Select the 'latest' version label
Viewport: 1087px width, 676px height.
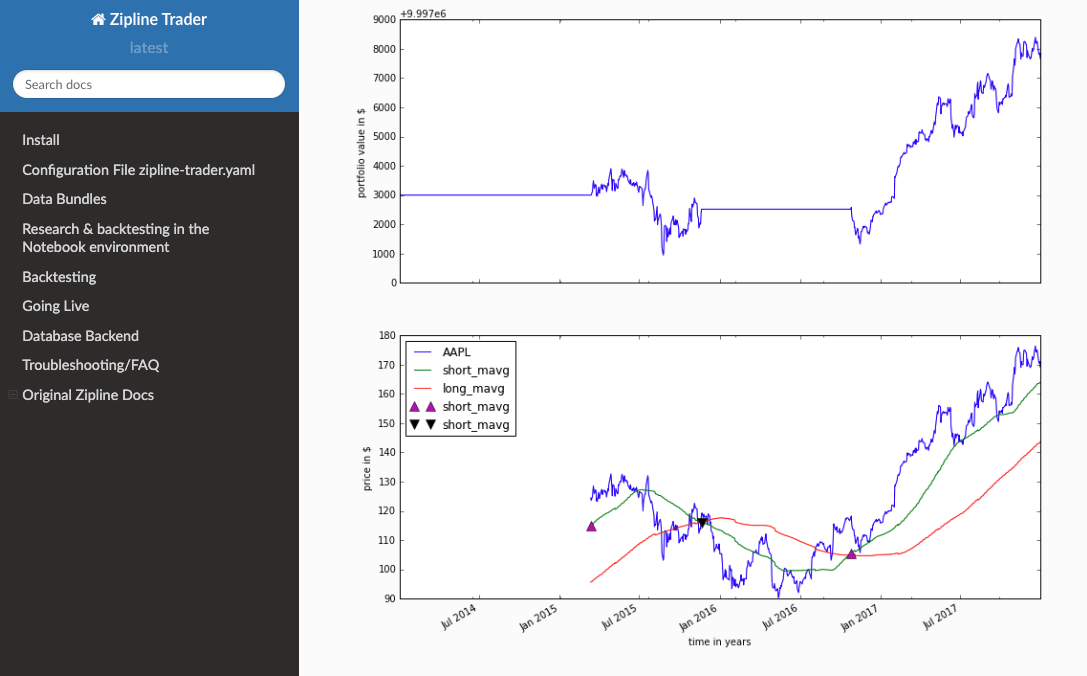point(149,48)
